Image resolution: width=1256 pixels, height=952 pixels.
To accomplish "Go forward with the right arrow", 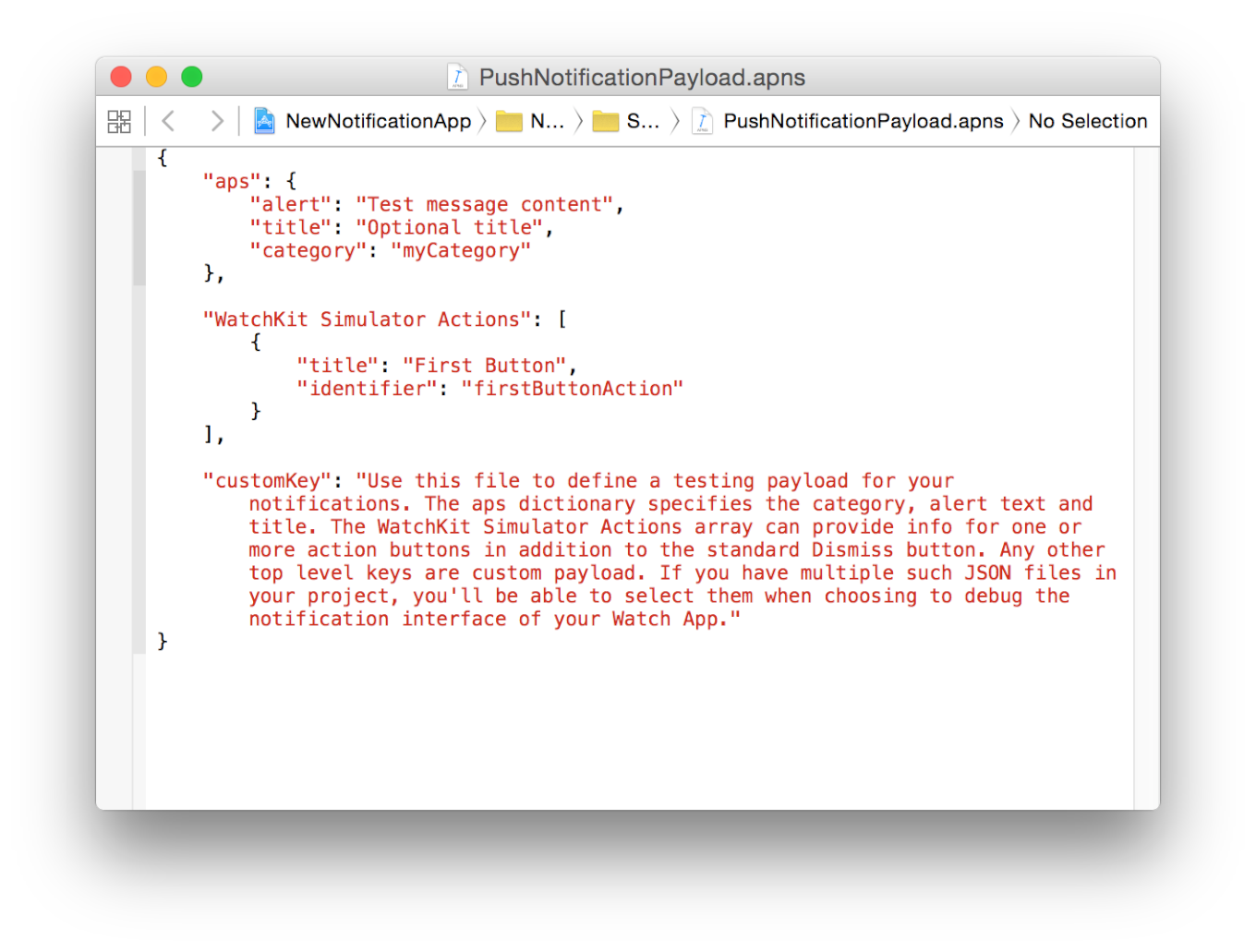I will coord(217,121).
